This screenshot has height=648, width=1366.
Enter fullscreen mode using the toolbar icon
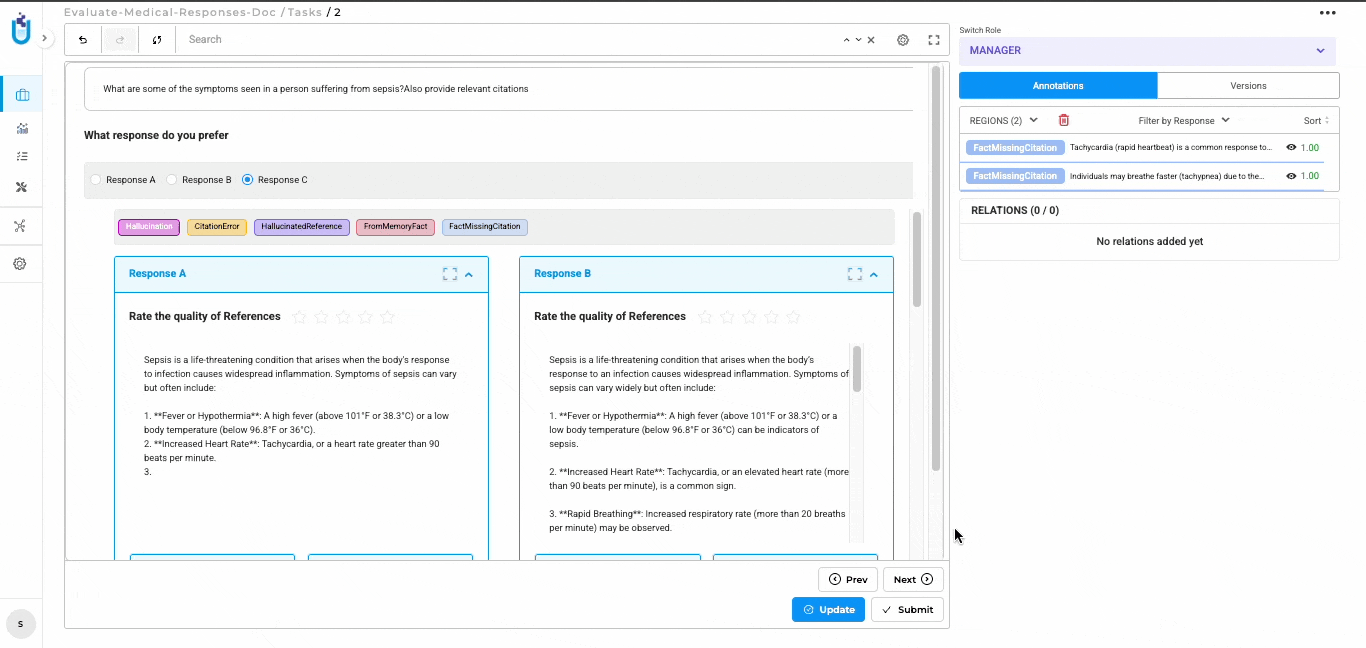point(934,40)
